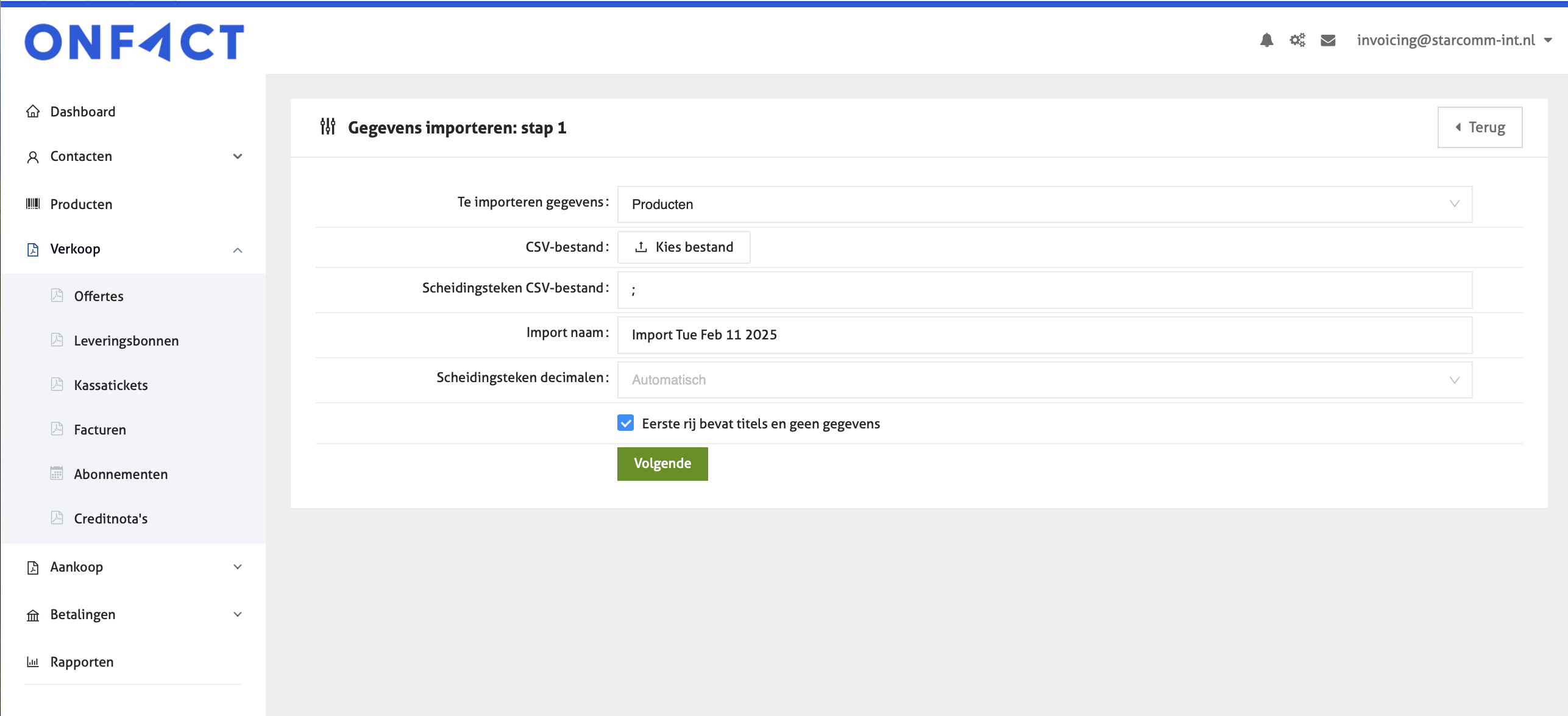1568x716 pixels.
Task: Expand the Betalingen sidebar menu
Action: (x=238, y=614)
